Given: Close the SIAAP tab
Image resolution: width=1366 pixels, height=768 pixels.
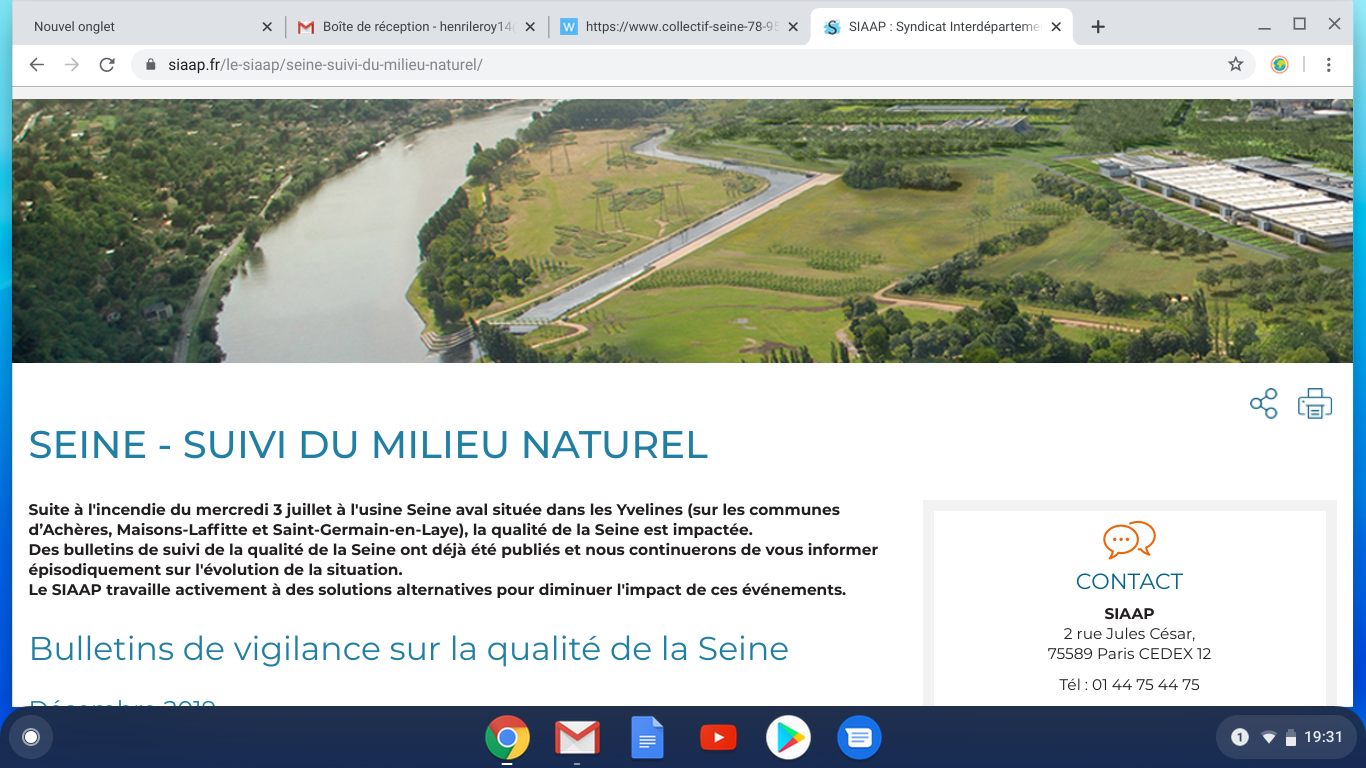Looking at the screenshot, I should pos(1056,27).
